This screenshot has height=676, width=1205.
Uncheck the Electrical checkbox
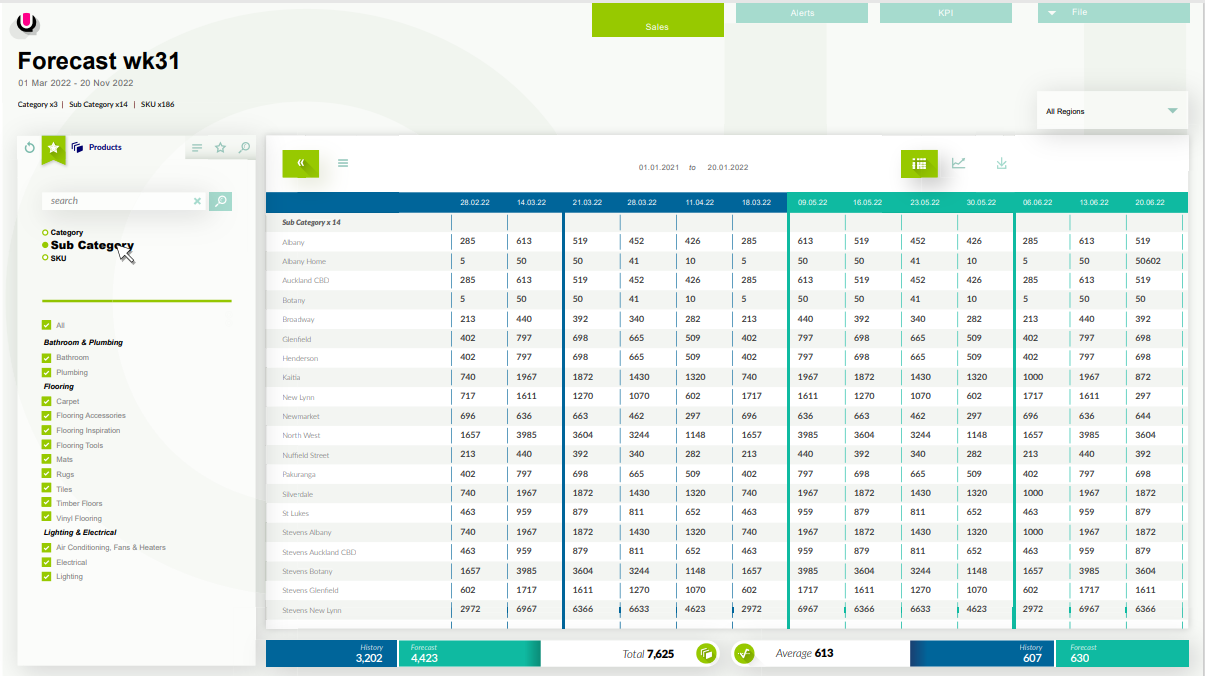point(46,562)
